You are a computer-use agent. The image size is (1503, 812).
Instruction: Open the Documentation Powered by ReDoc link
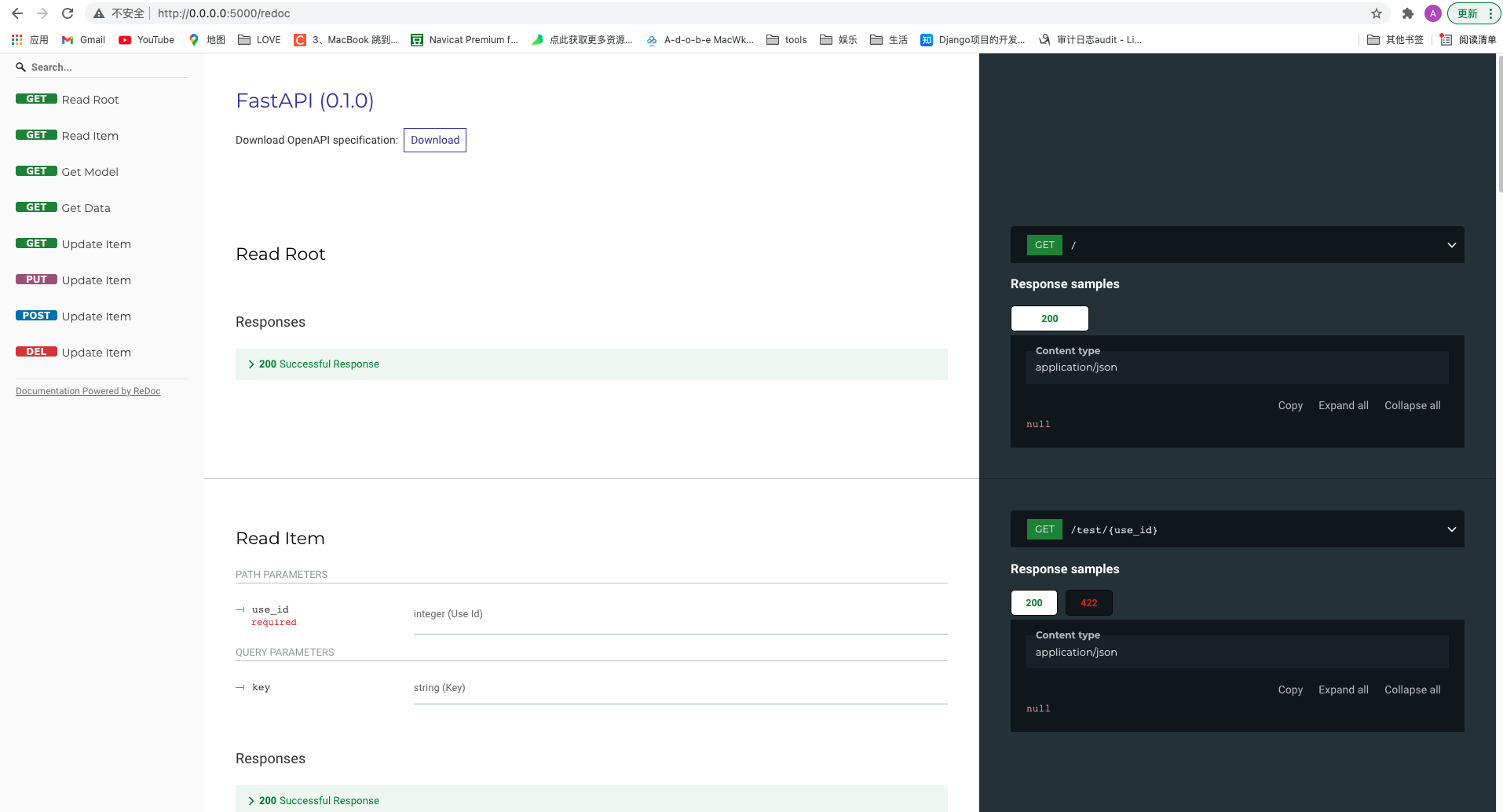(88, 391)
